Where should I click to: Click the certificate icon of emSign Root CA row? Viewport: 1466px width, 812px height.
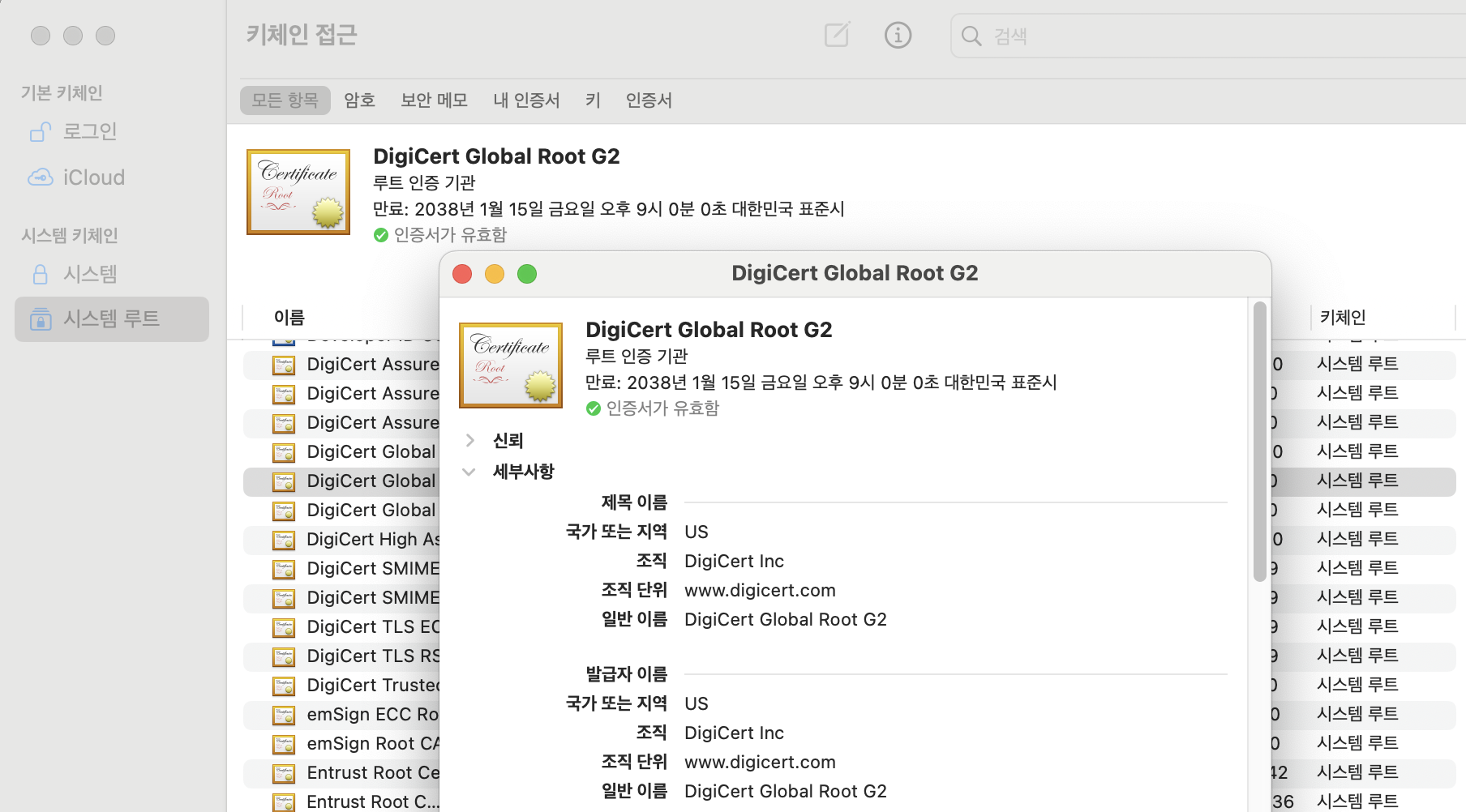click(x=284, y=744)
